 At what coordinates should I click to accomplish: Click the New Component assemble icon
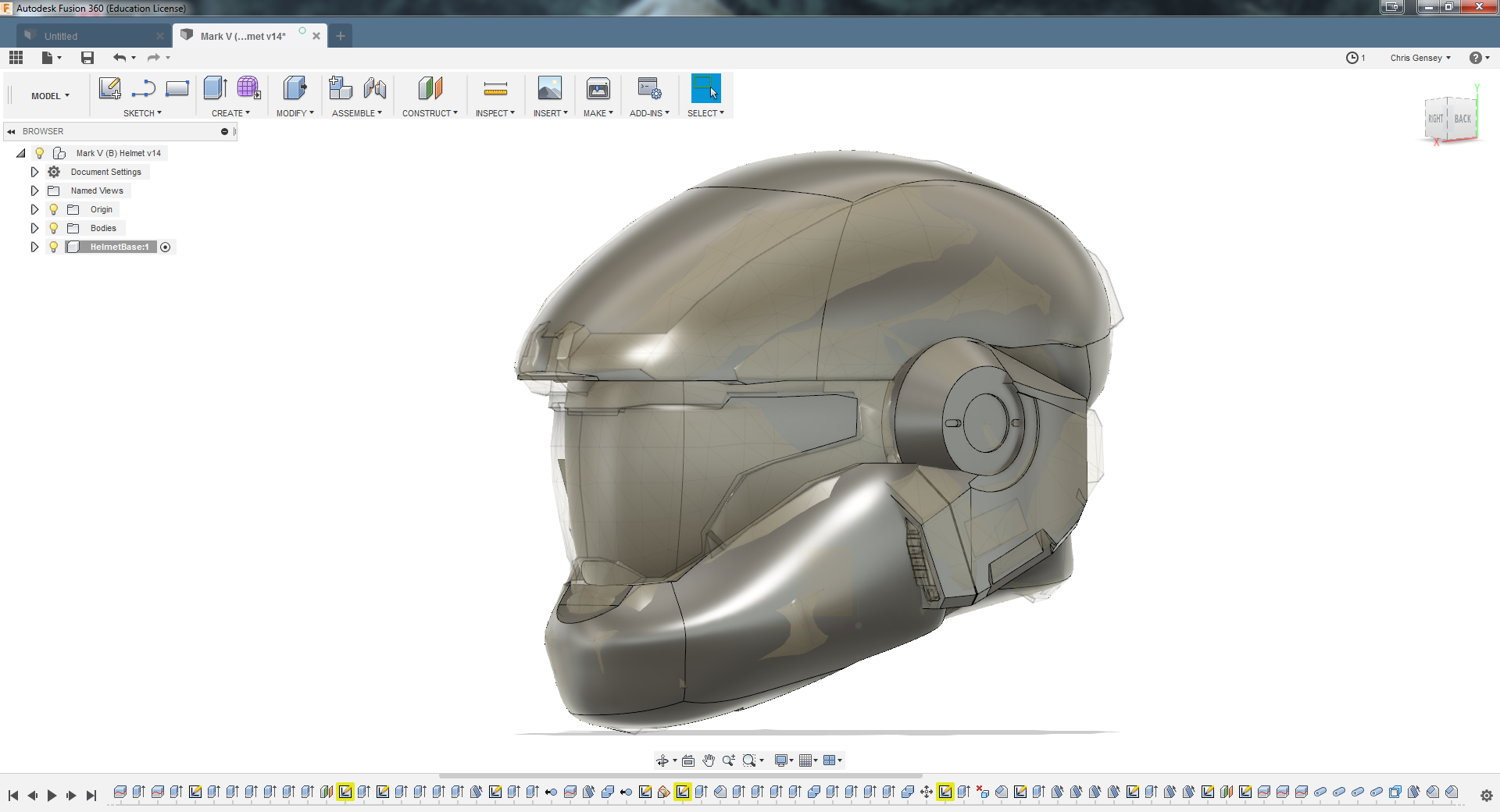coord(341,88)
